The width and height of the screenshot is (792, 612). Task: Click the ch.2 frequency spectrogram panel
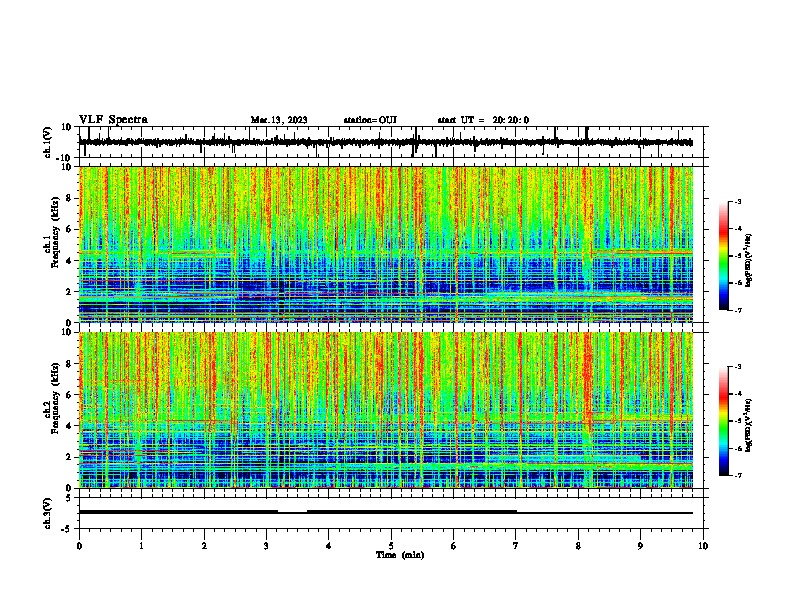point(386,410)
